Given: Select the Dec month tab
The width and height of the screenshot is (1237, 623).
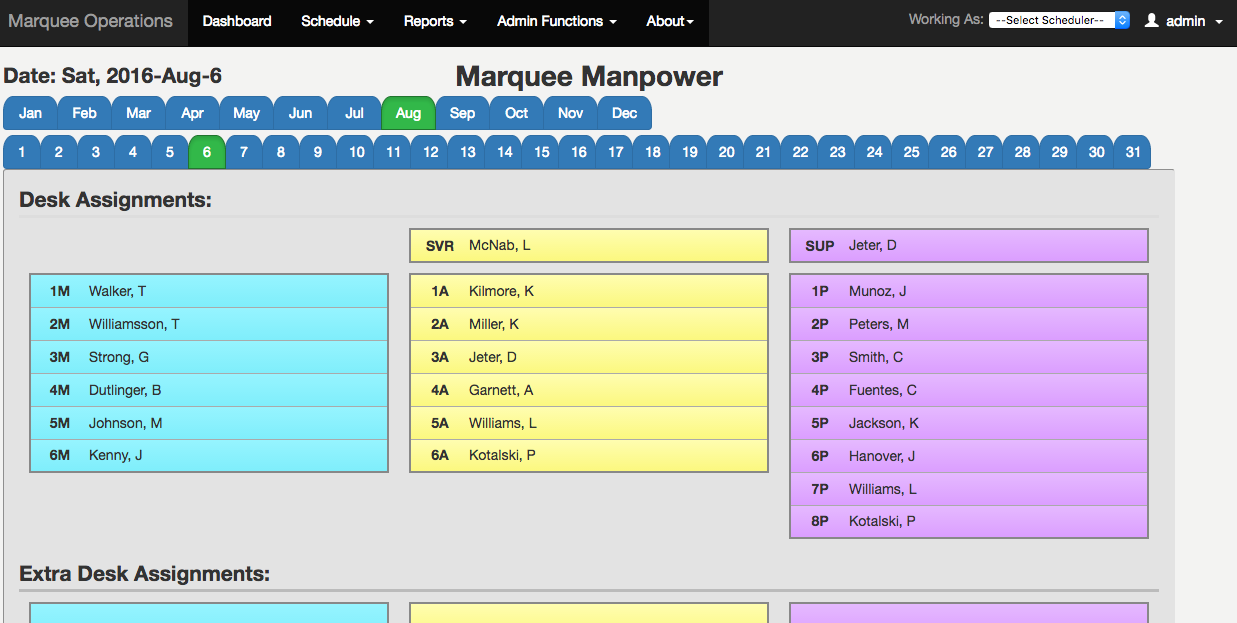Looking at the screenshot, I should click(x=624, y=113).
